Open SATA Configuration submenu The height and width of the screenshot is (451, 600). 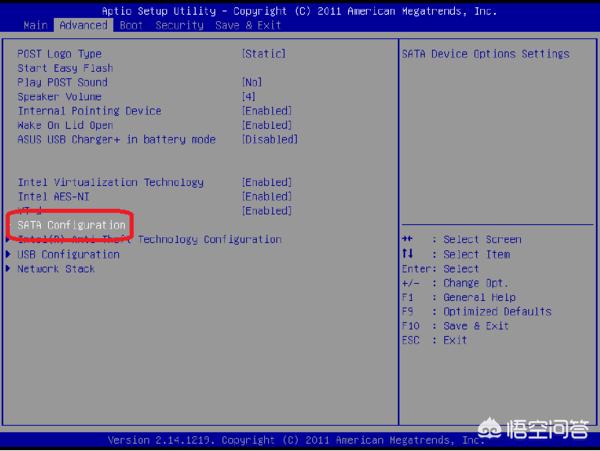point(71,225)
